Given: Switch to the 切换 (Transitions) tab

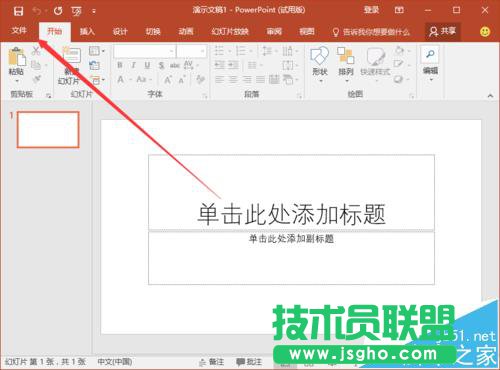Looking at the screenshot, I should click(153, 31).
